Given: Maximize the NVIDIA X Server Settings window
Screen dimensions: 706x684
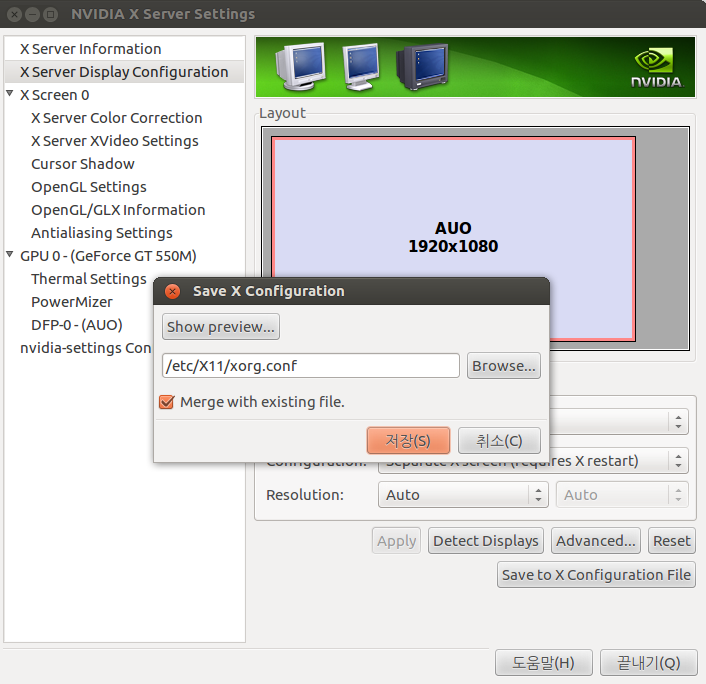Looking at the screenshot, I should coord(50,14).
